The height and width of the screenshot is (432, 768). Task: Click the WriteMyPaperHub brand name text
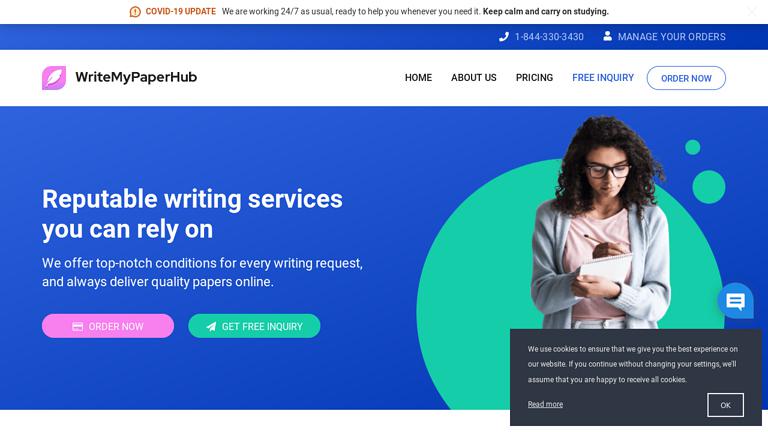pos(136,77)
